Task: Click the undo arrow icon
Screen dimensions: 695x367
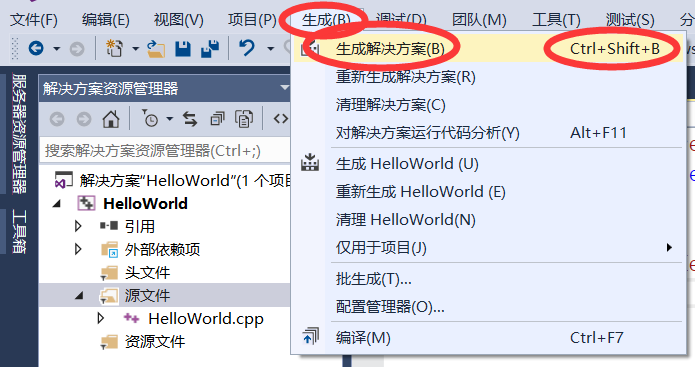Action: [x=247, y=47]
